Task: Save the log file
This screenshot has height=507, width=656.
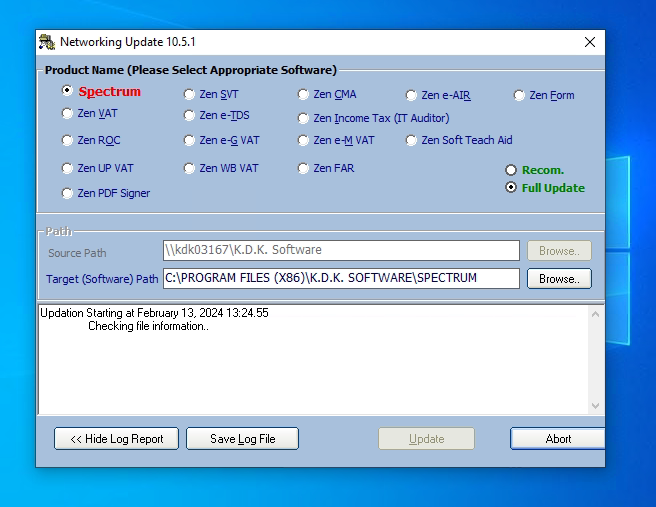Action: (243, 438)
